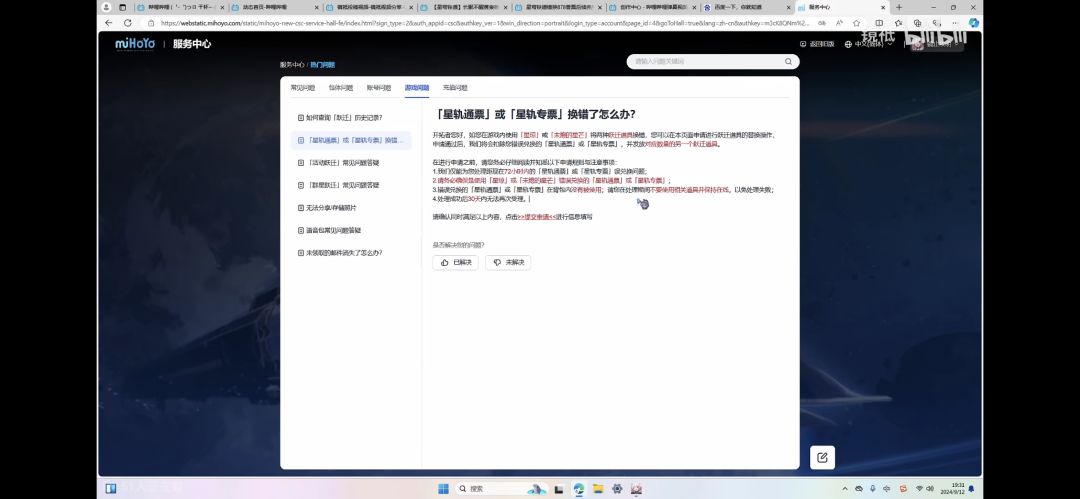
Task: Click the volume icon in system tray
Action: coord(931,489)
